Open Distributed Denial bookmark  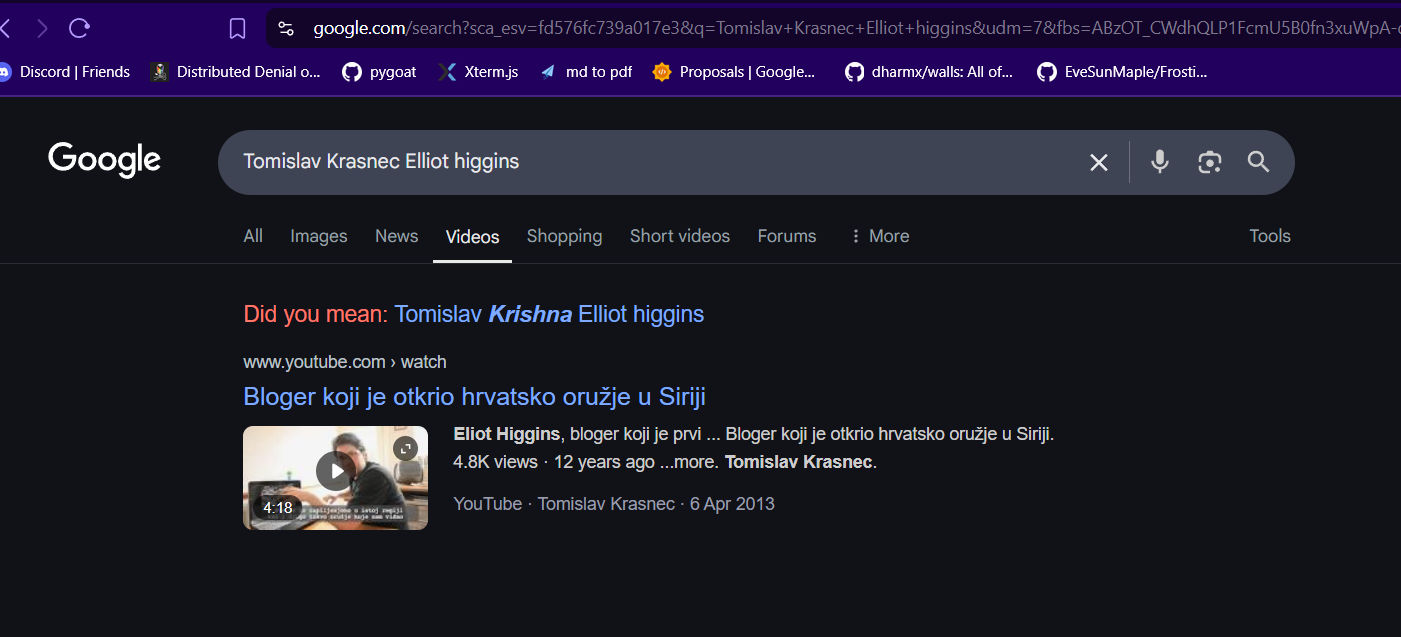pyautogui.click(x=236, y=72)
